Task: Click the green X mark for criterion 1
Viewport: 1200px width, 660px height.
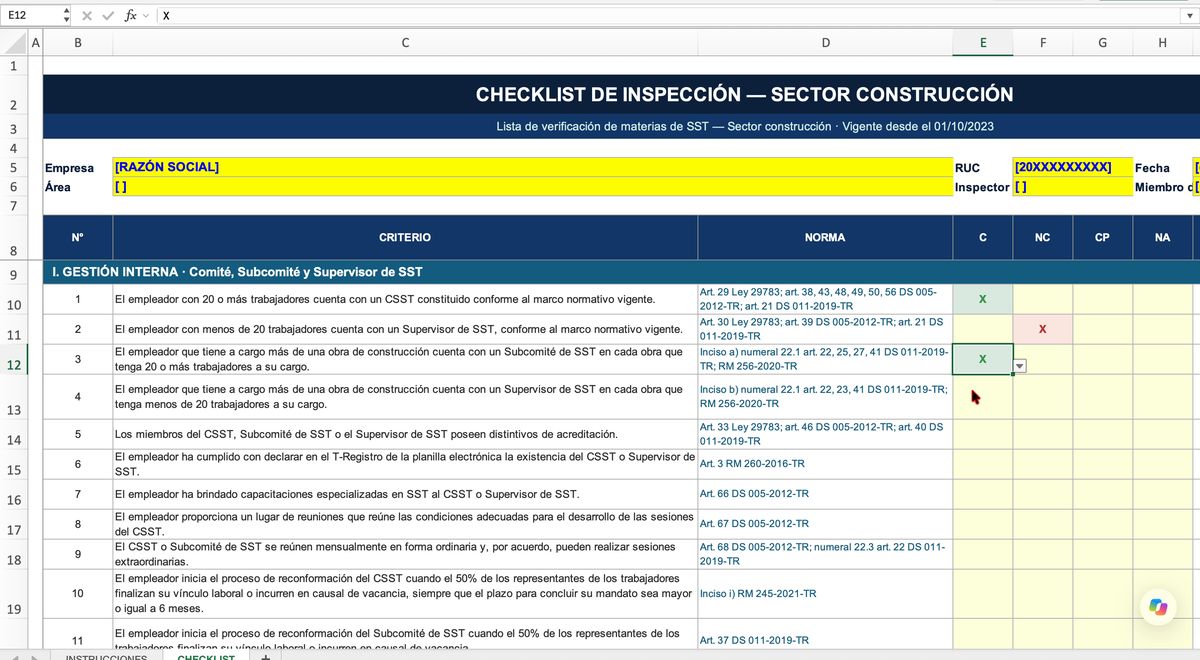Action: pyautogui.click(x=983, y=299)
